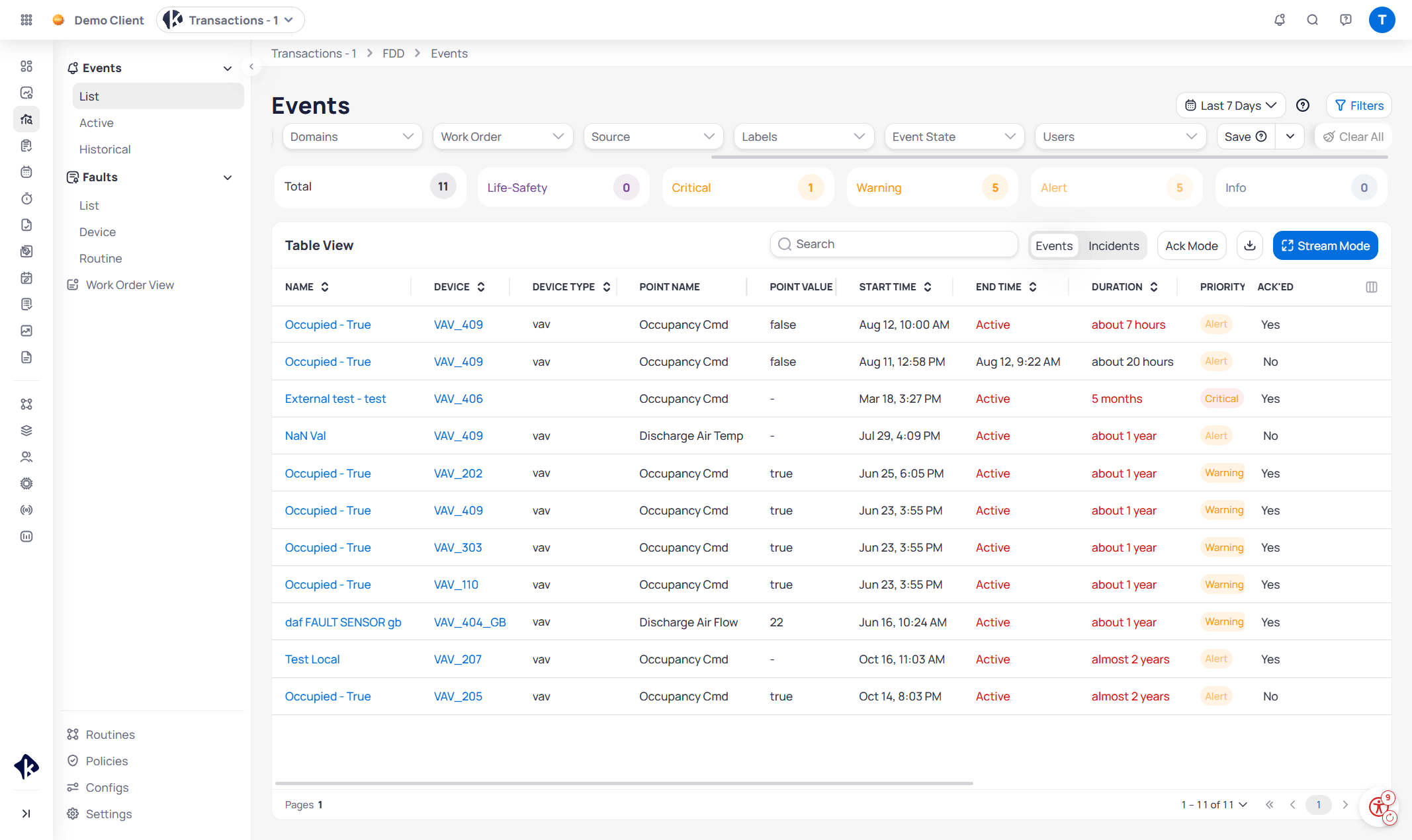Viewport: 1412px width, 840px height.
Task: Filter by the Alert priority card
Action: coord(1117,188)
